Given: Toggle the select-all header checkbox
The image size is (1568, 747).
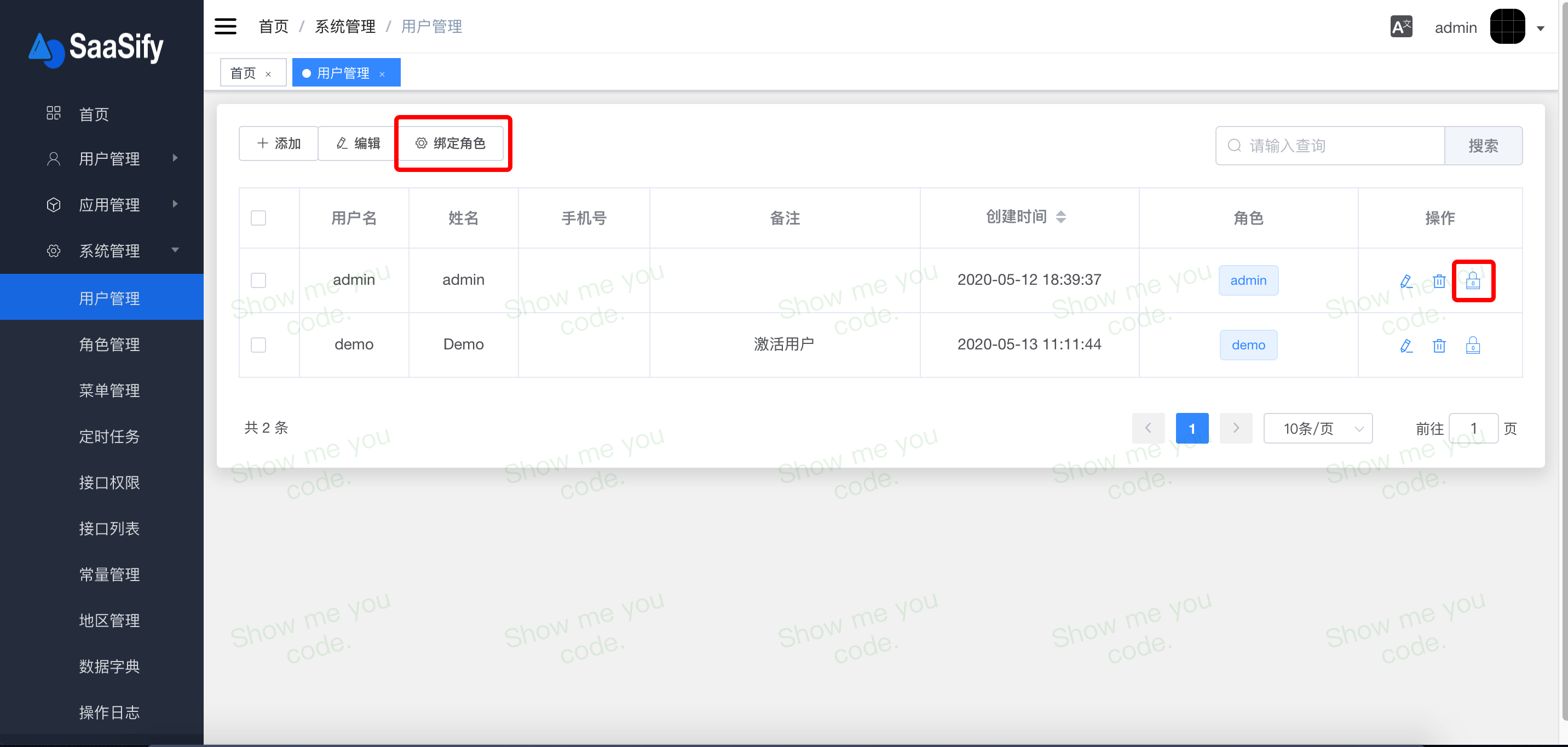Looking at the screenshot, I should tap(258, 218).
